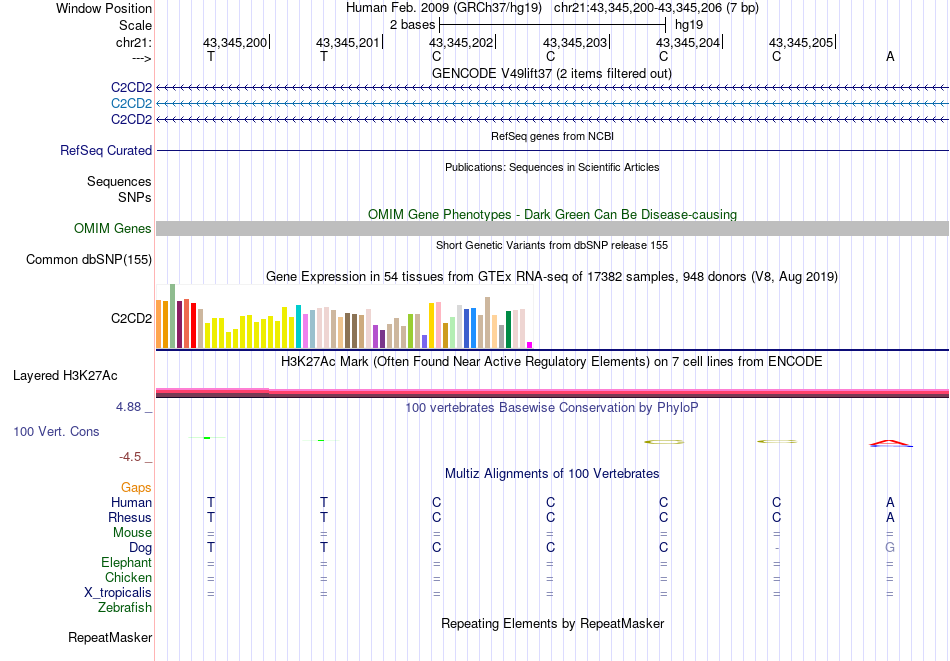Screen dimensions: 950x661
Task: Click the orange Gaps label
Action: point(136,487)
